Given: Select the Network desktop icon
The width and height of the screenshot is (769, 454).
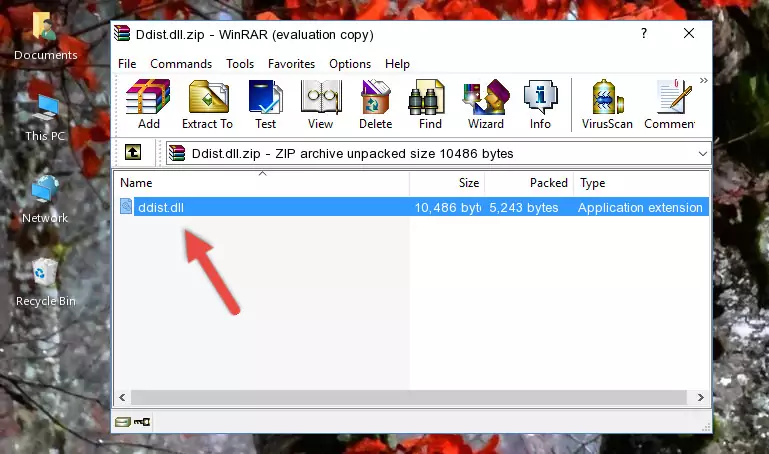Looking at the screenshot, I should (x=45, y=200).
